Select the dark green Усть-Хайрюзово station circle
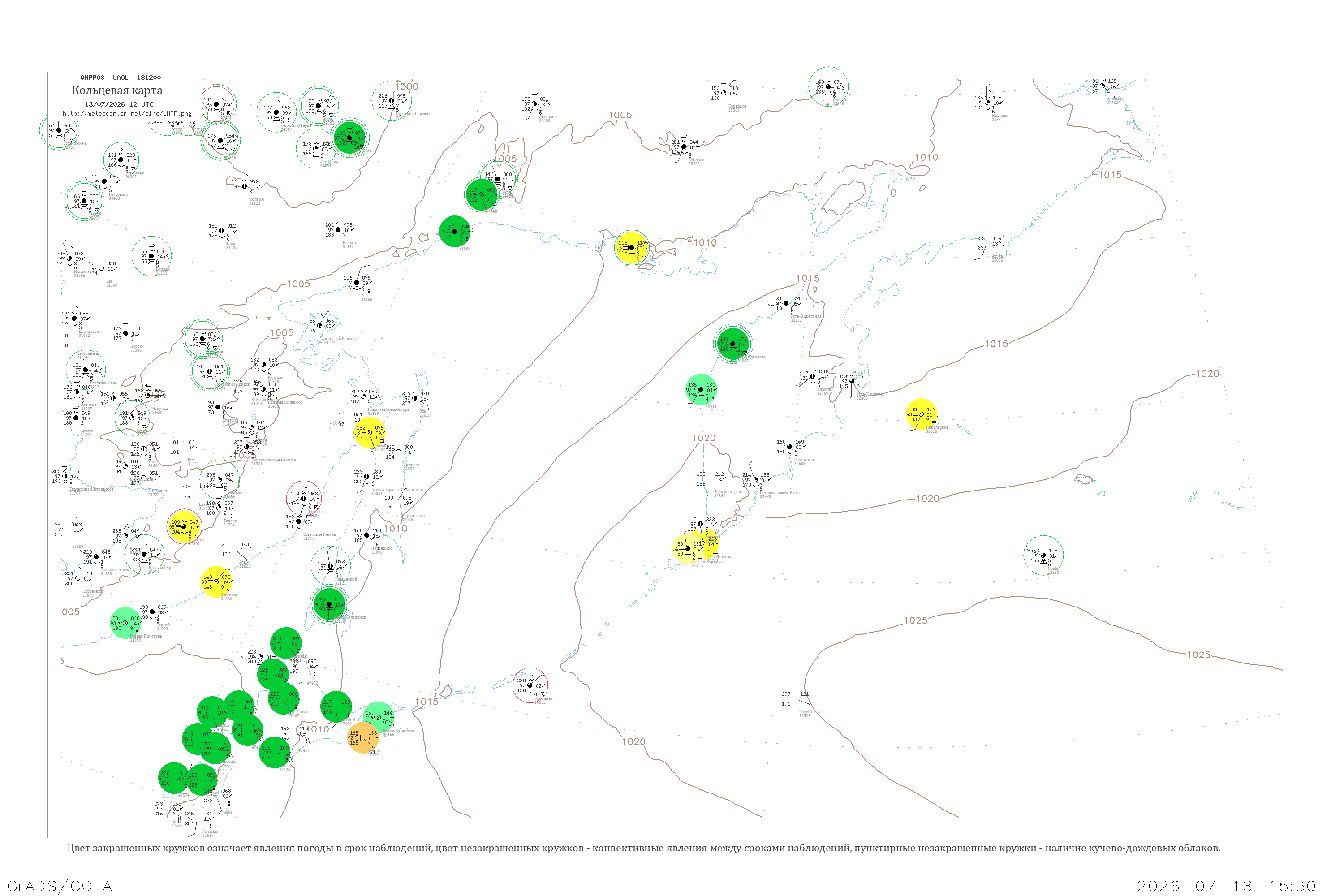 point(732,344)
